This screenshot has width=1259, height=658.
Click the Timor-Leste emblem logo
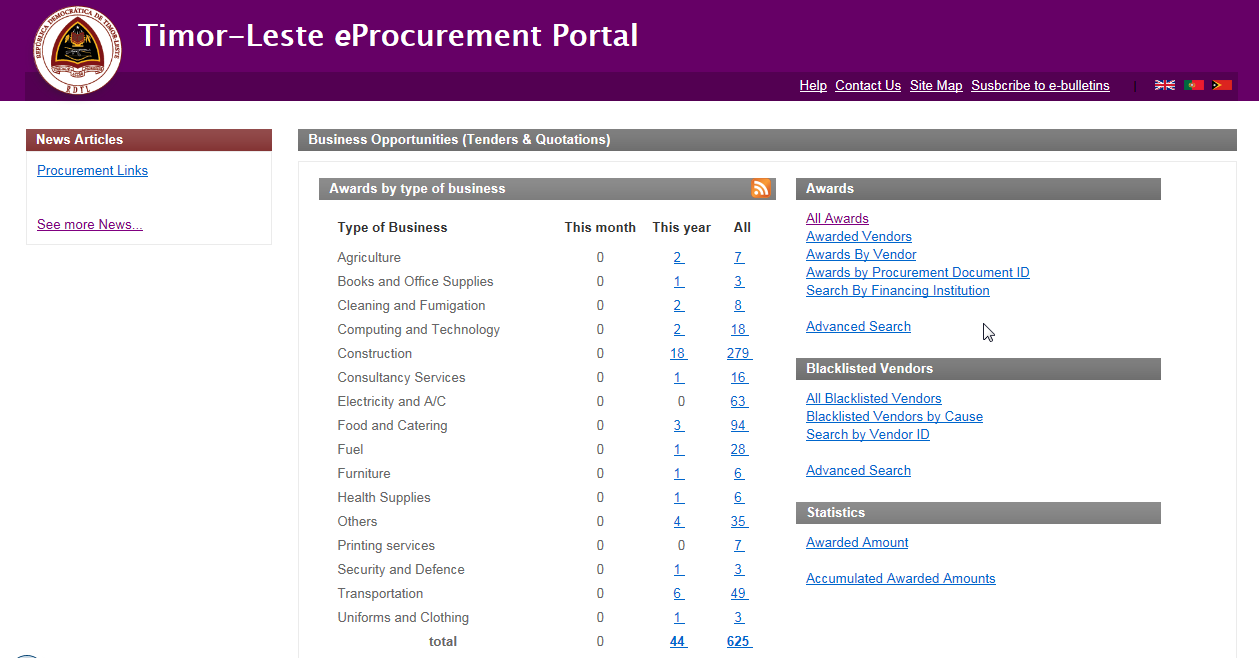click(x=77, y=50)
